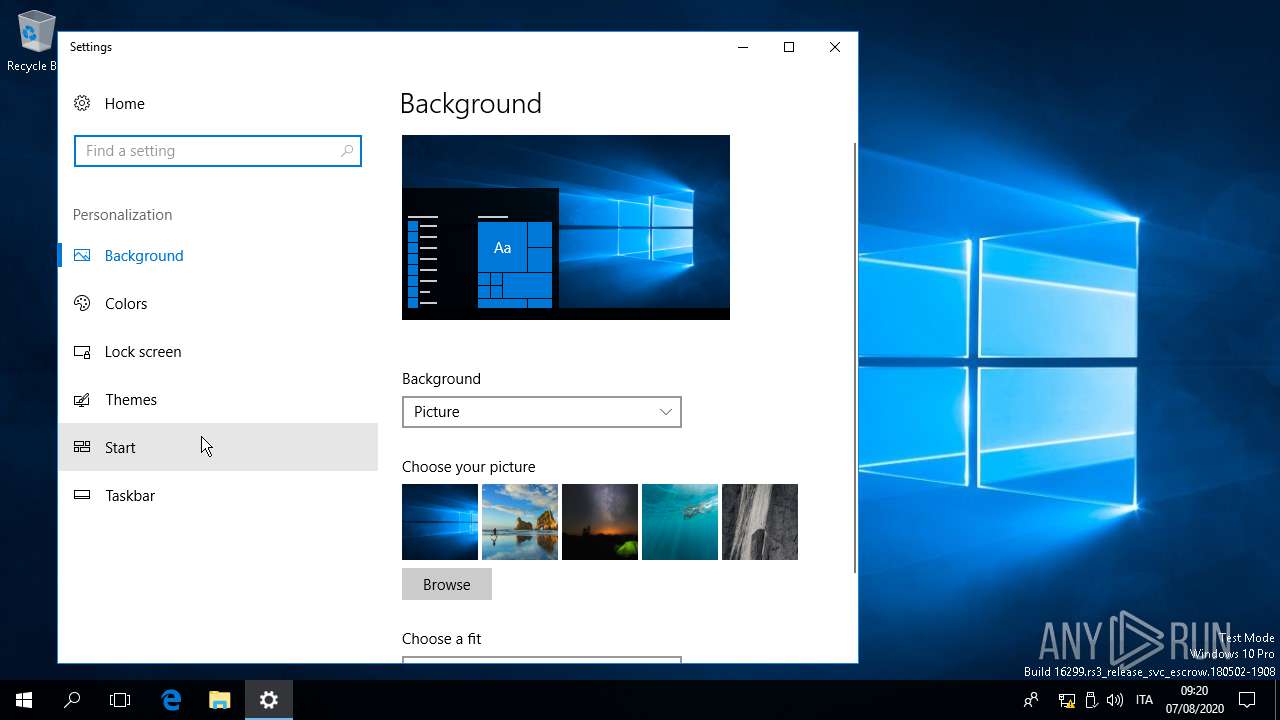Maximize the Settings window

789,47
